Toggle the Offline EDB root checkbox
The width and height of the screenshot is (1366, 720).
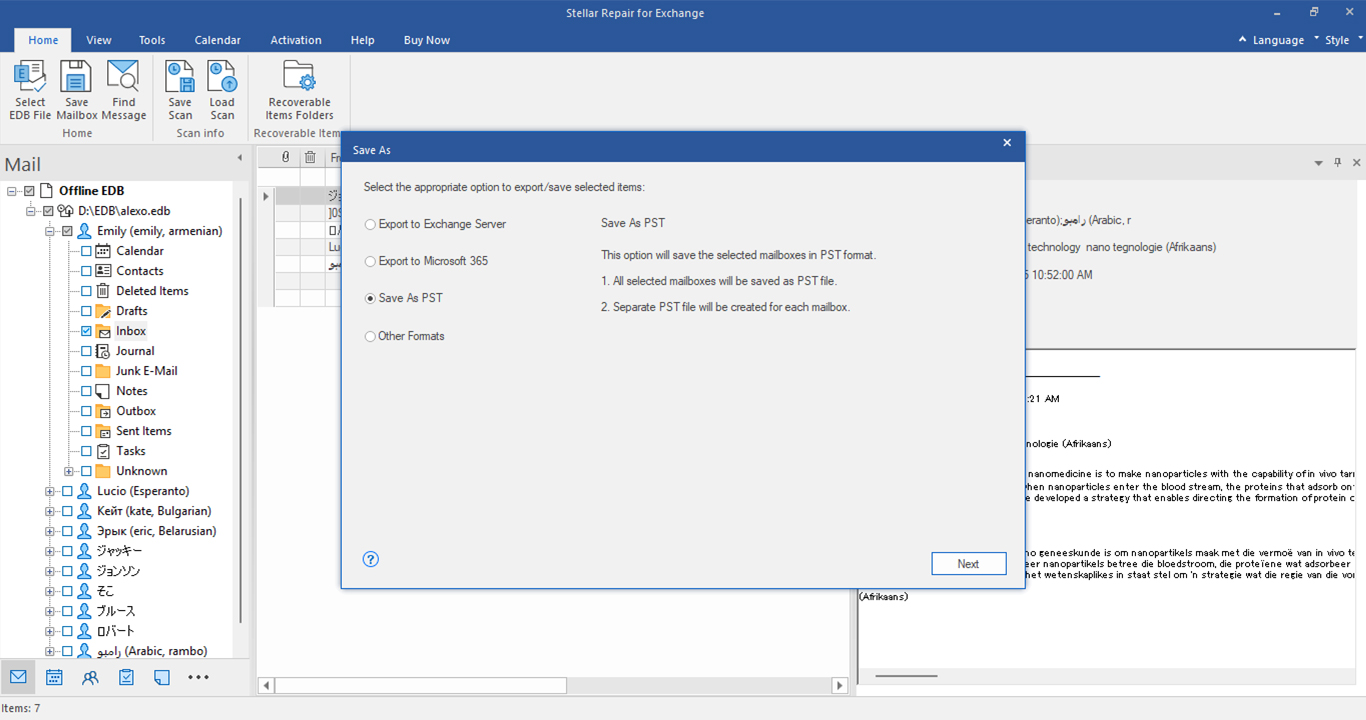coord(29,191)
